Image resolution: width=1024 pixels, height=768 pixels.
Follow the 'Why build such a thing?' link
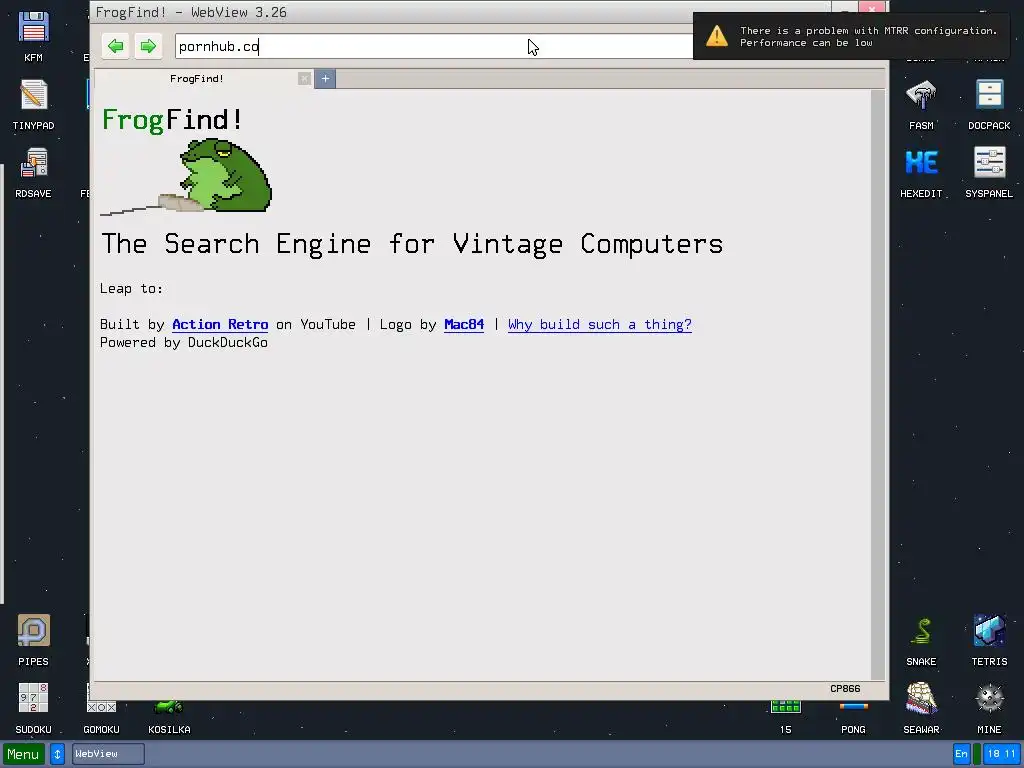[x=600, y=325]
